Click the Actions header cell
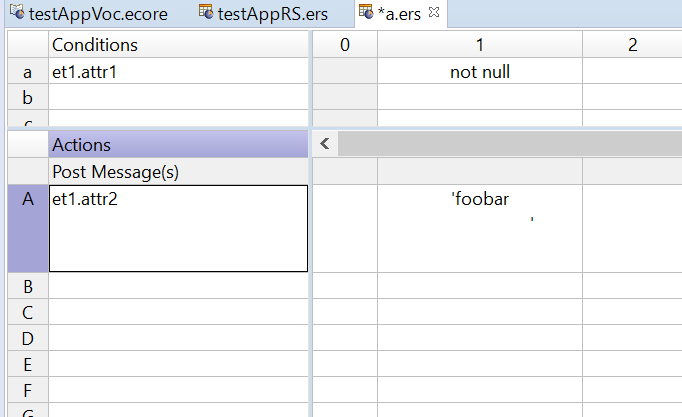682x417 pixels. [178, 145]
